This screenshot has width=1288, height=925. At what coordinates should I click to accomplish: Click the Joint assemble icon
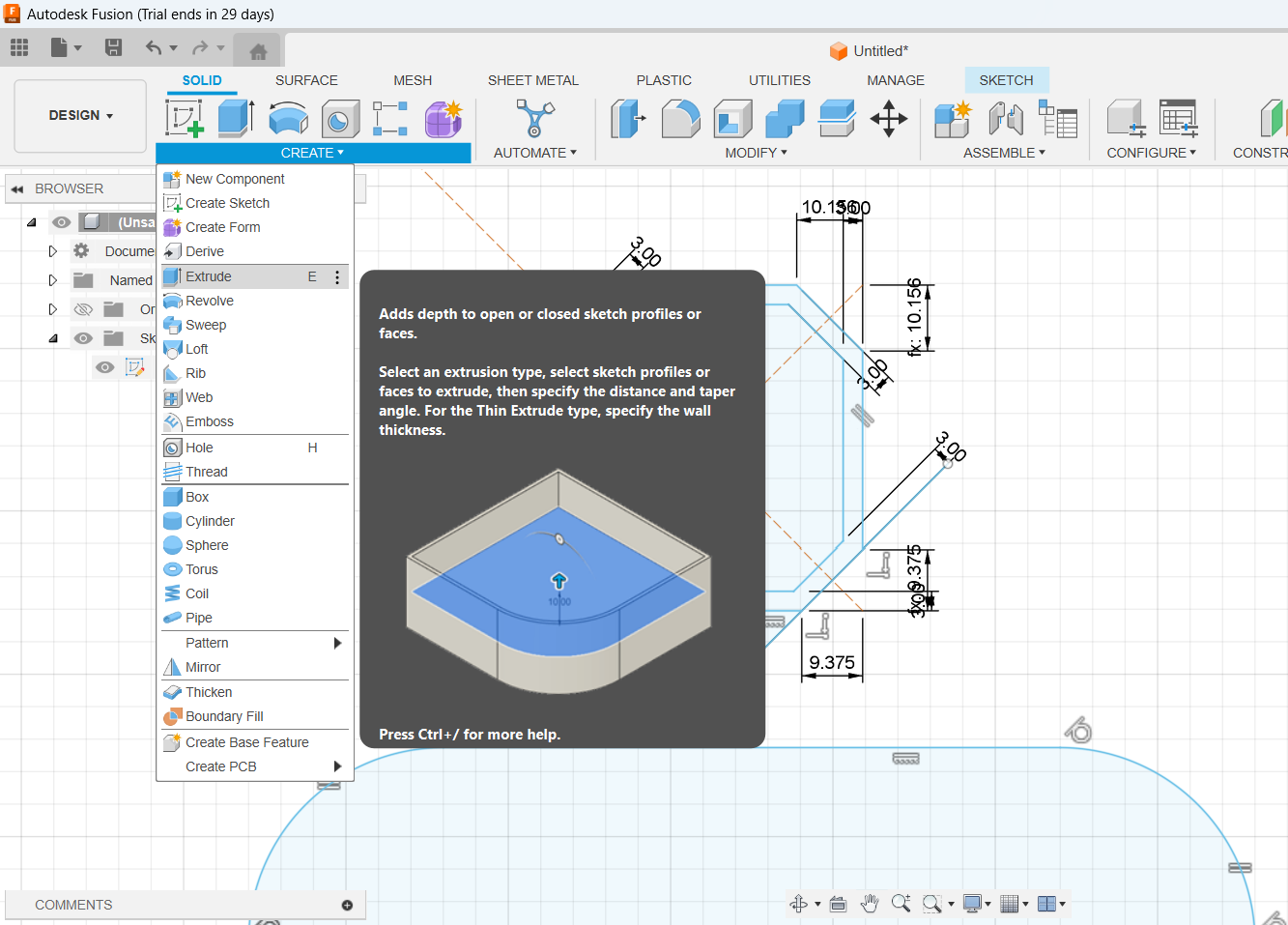(x=1006, y=119)
